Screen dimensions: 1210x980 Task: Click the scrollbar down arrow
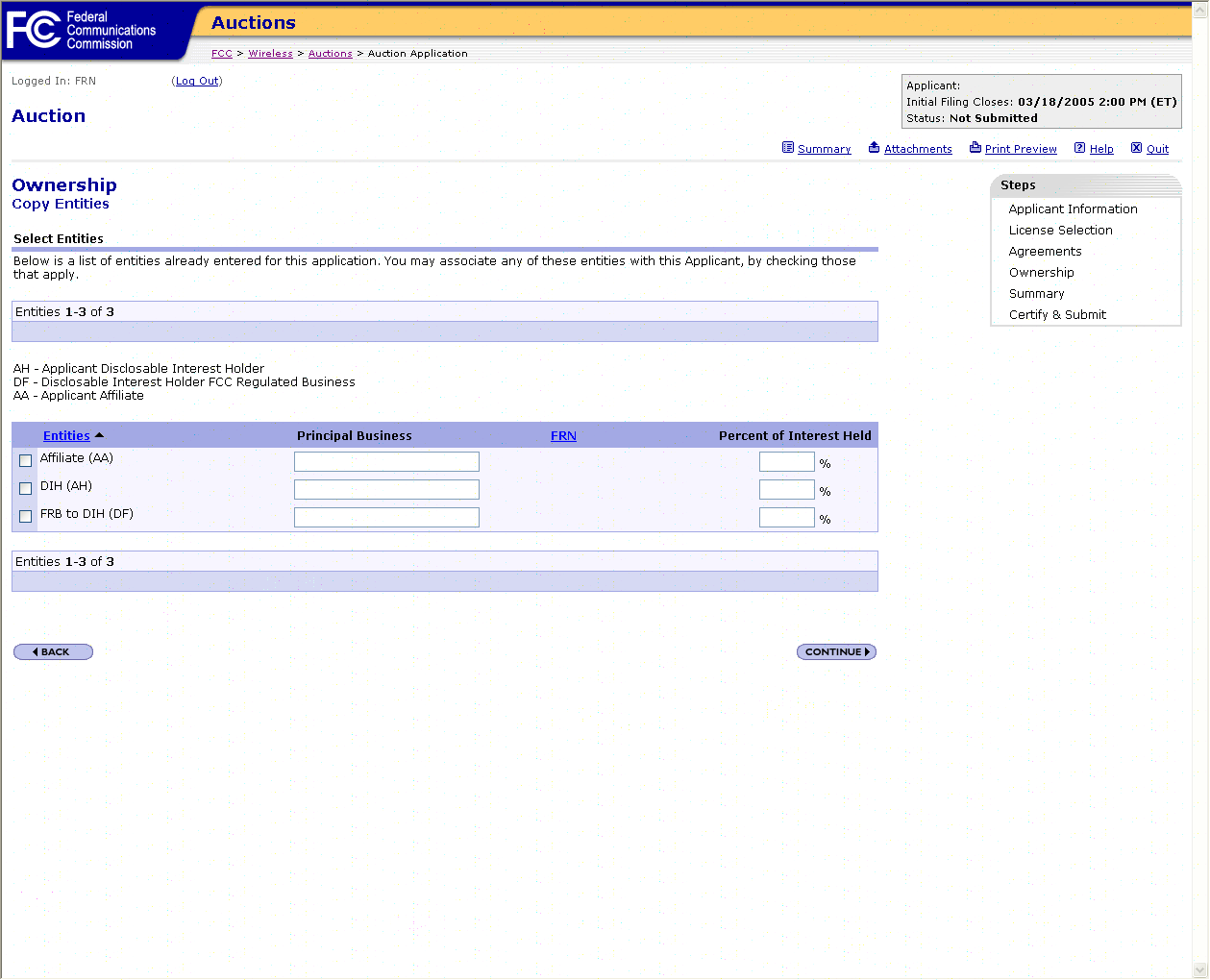[x=1199, y=970]
